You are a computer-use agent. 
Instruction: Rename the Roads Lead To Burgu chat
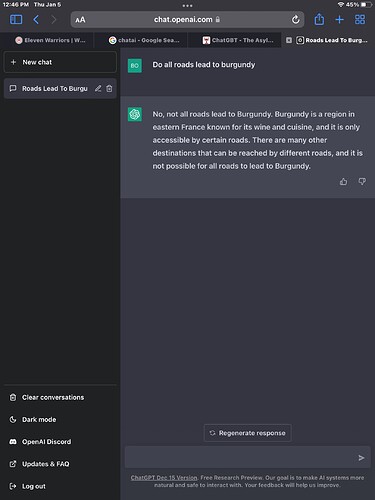[x=98, y=89]
